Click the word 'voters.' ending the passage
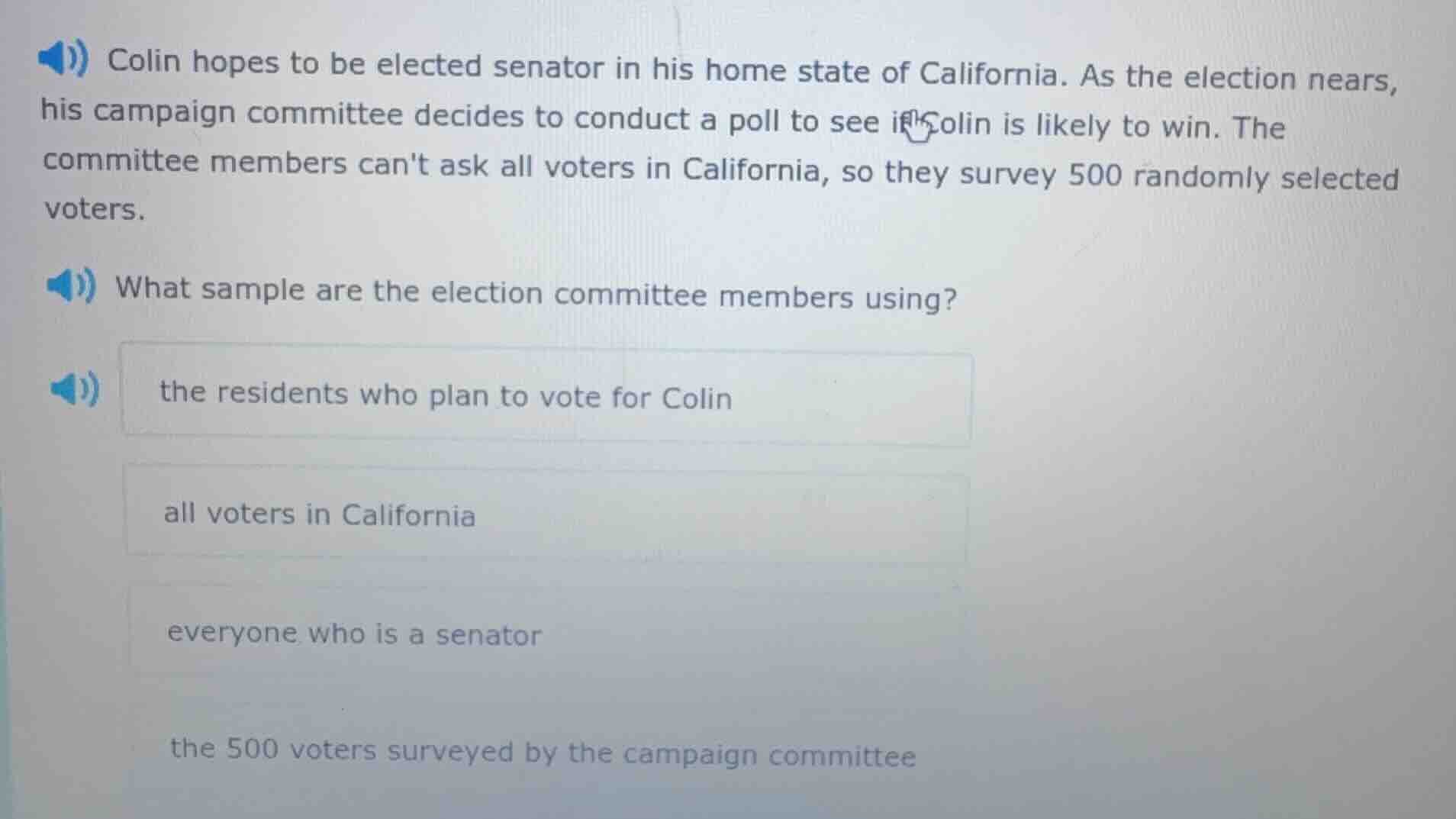1456x819 pixels. click(x=93, y=207)
